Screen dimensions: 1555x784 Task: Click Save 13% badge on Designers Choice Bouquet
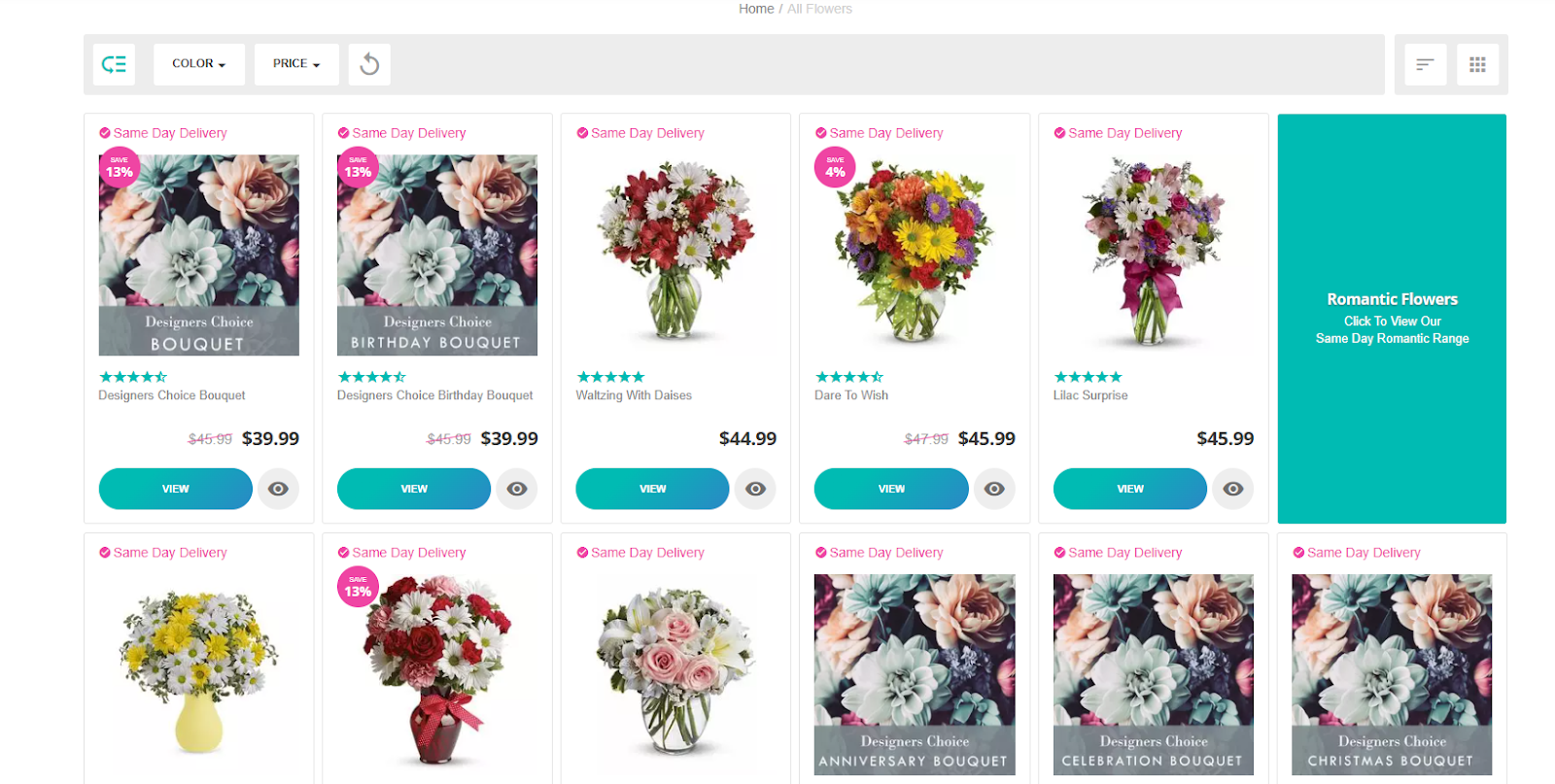[120, 168]
